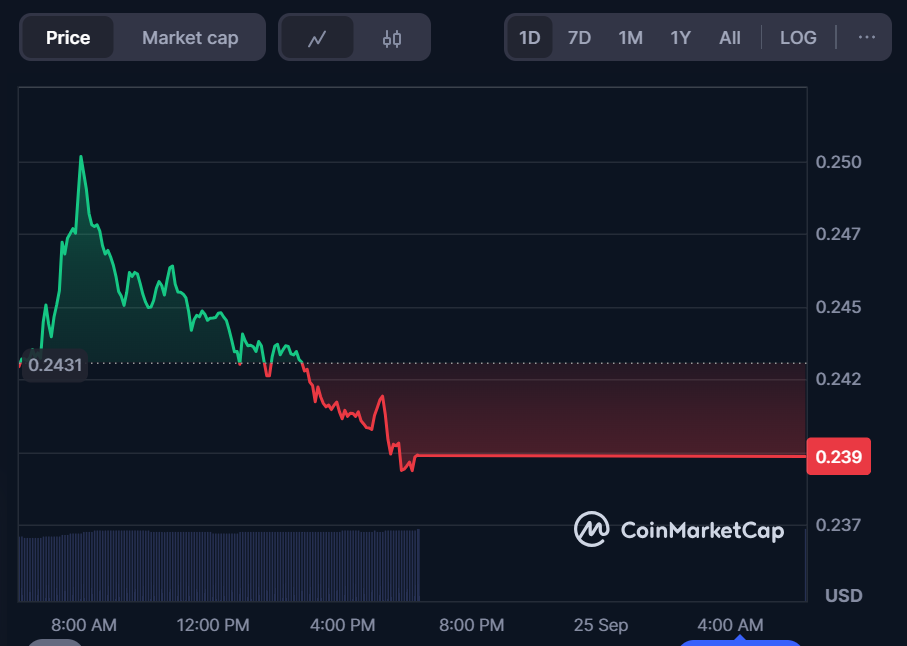Select the 1M time range
This screenshot has width=907, height=646.
(630, 38)
